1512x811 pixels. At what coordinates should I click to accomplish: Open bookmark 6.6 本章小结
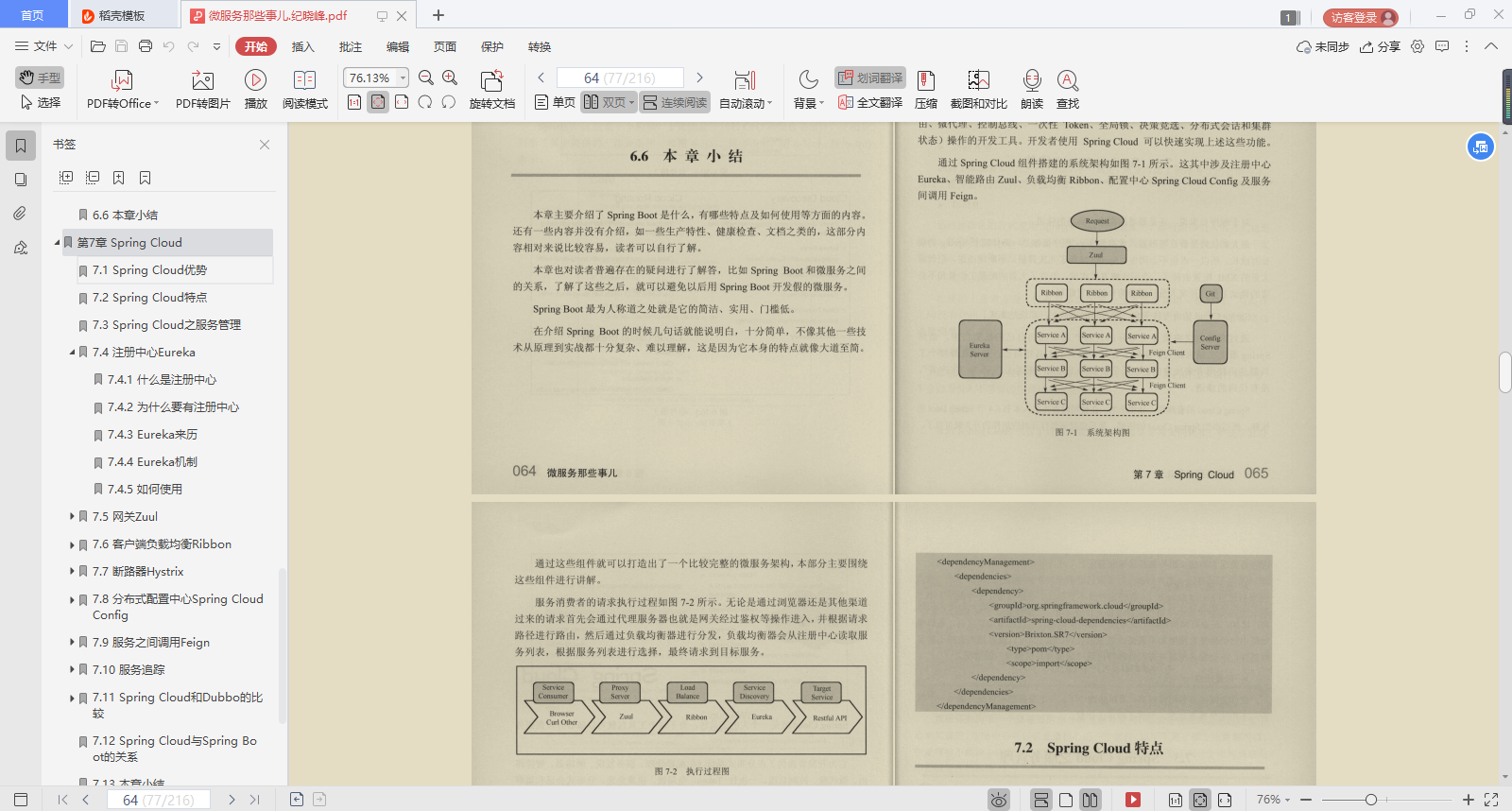tap(125, 216)
